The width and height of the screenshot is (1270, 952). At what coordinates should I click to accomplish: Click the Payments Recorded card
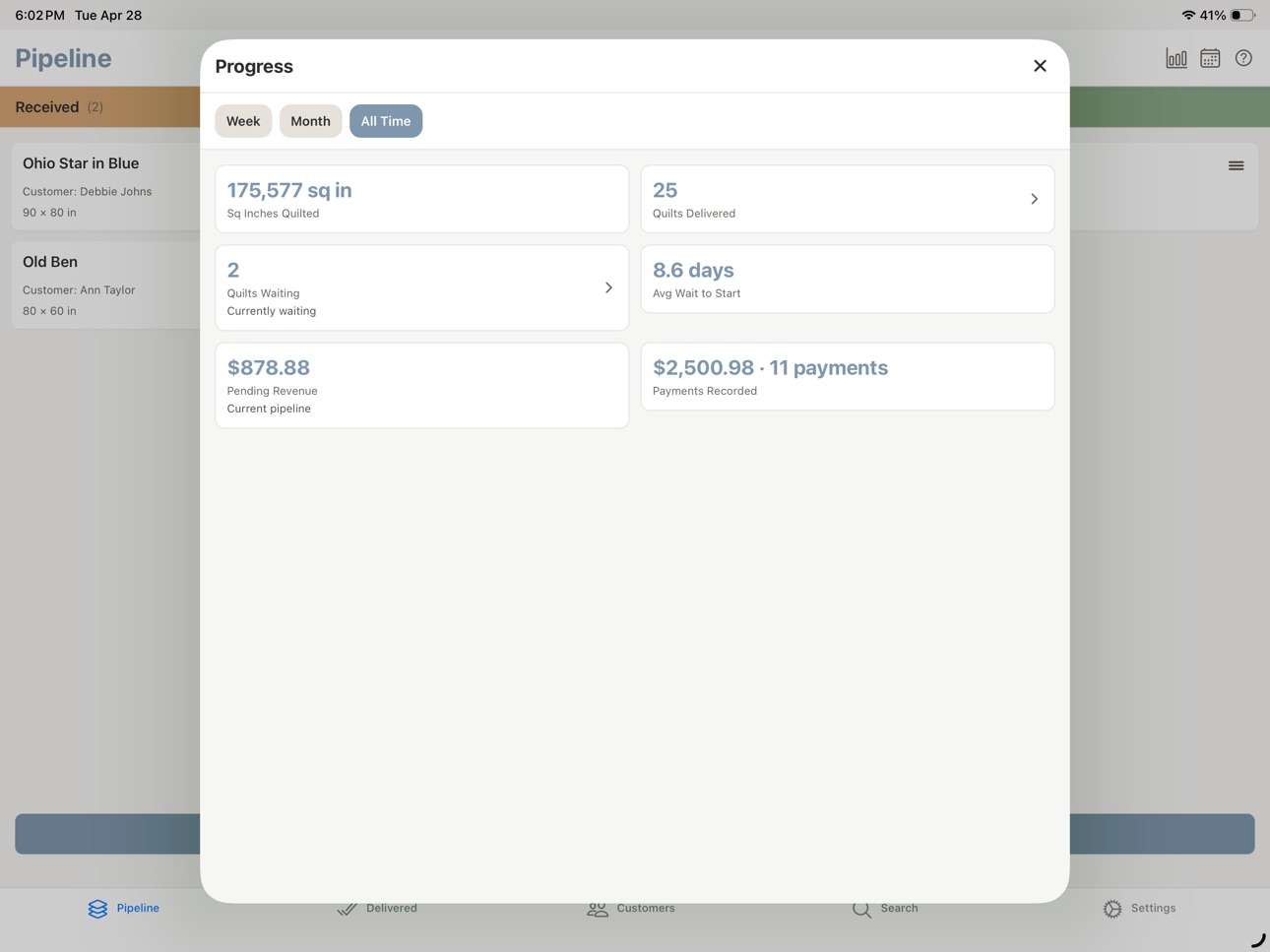pyautogui.click(x=847, y=376)
